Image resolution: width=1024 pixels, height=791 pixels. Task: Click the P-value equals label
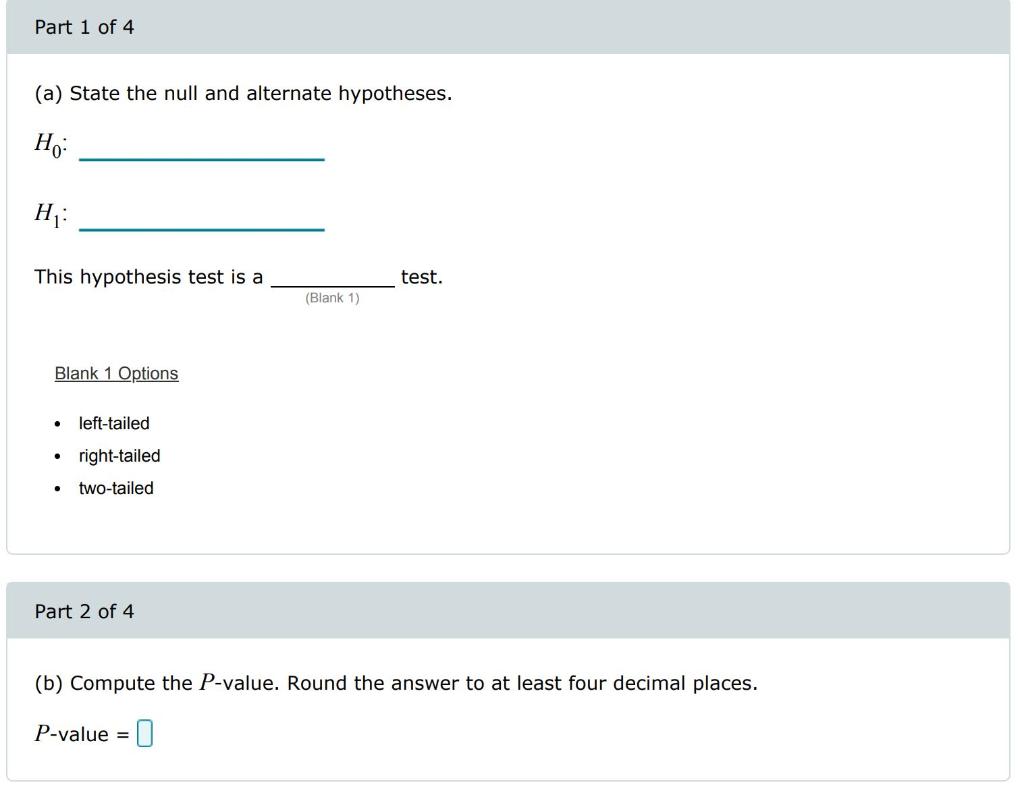point(81,733)
